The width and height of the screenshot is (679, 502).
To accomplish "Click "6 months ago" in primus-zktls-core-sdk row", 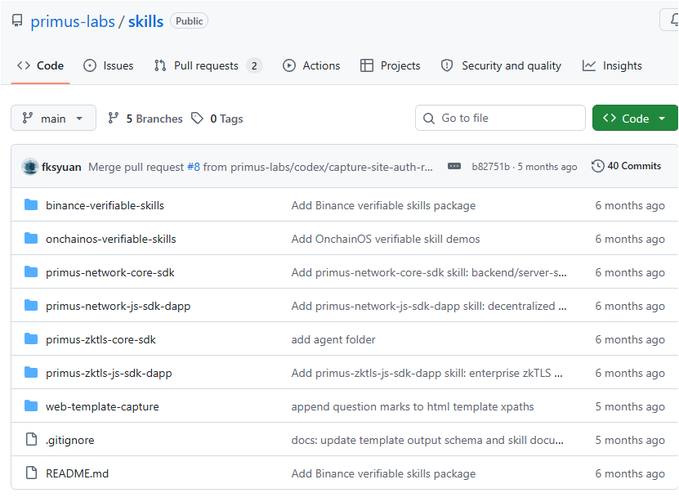I will (x=630, y=340).
